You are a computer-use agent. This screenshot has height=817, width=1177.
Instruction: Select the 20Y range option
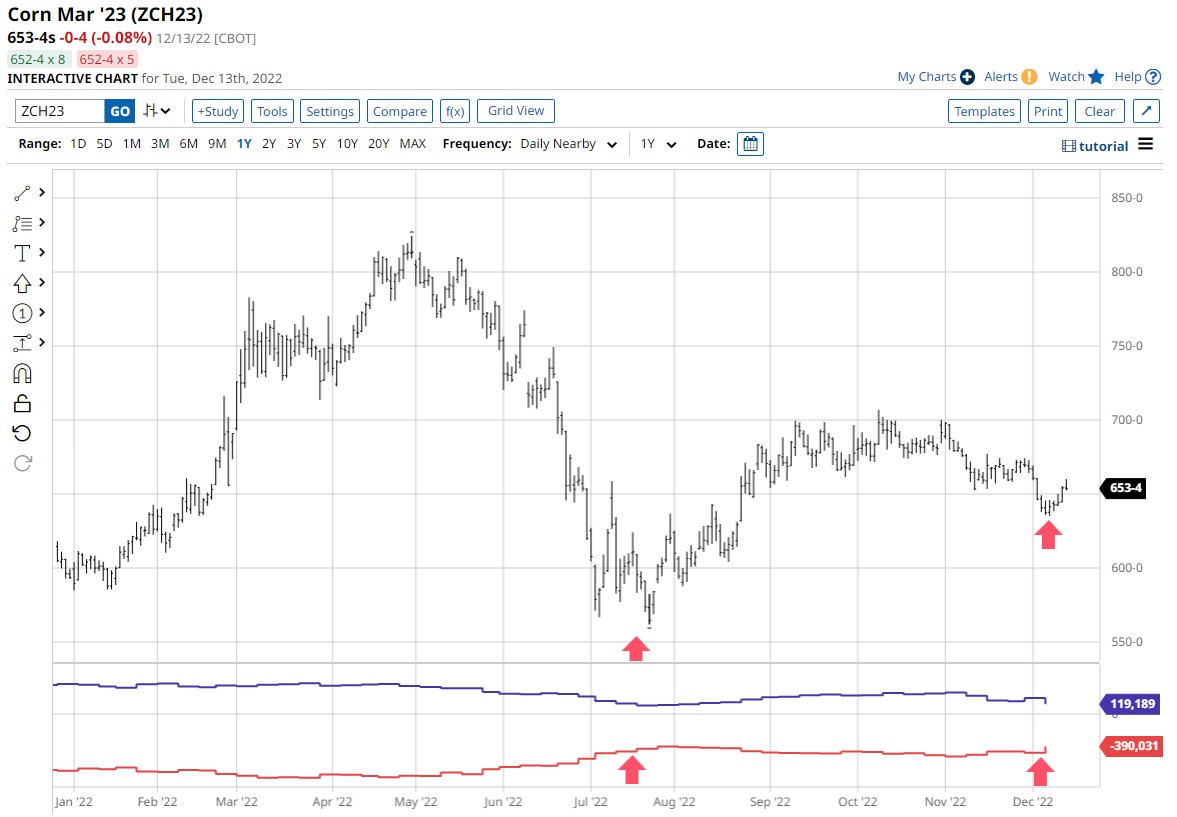coord(378,143)
